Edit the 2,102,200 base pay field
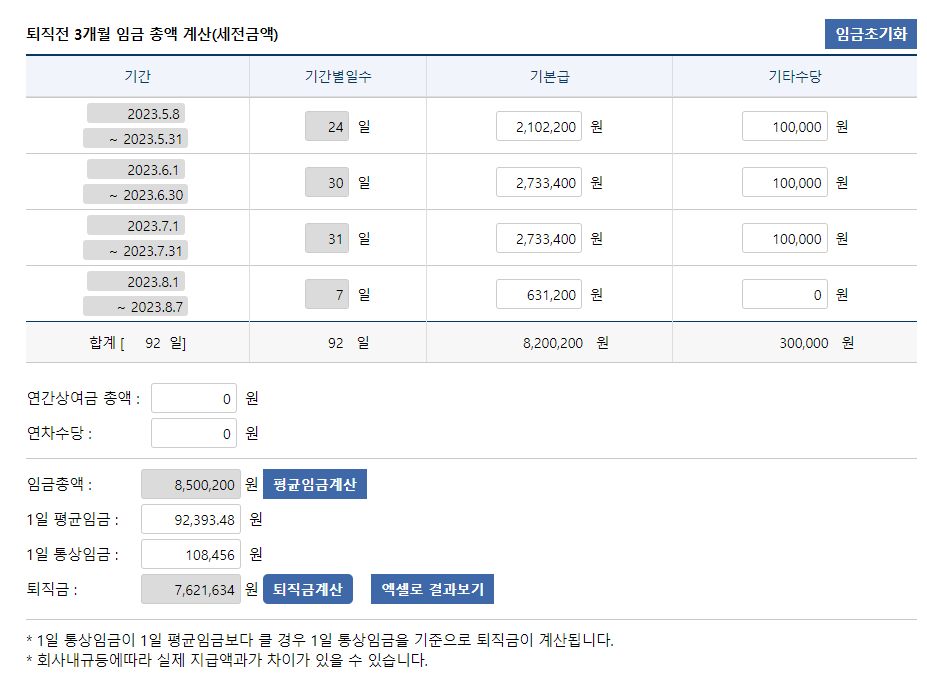Image resolution: width=927 pixels, height=680 pixels. tap(539, 127)
